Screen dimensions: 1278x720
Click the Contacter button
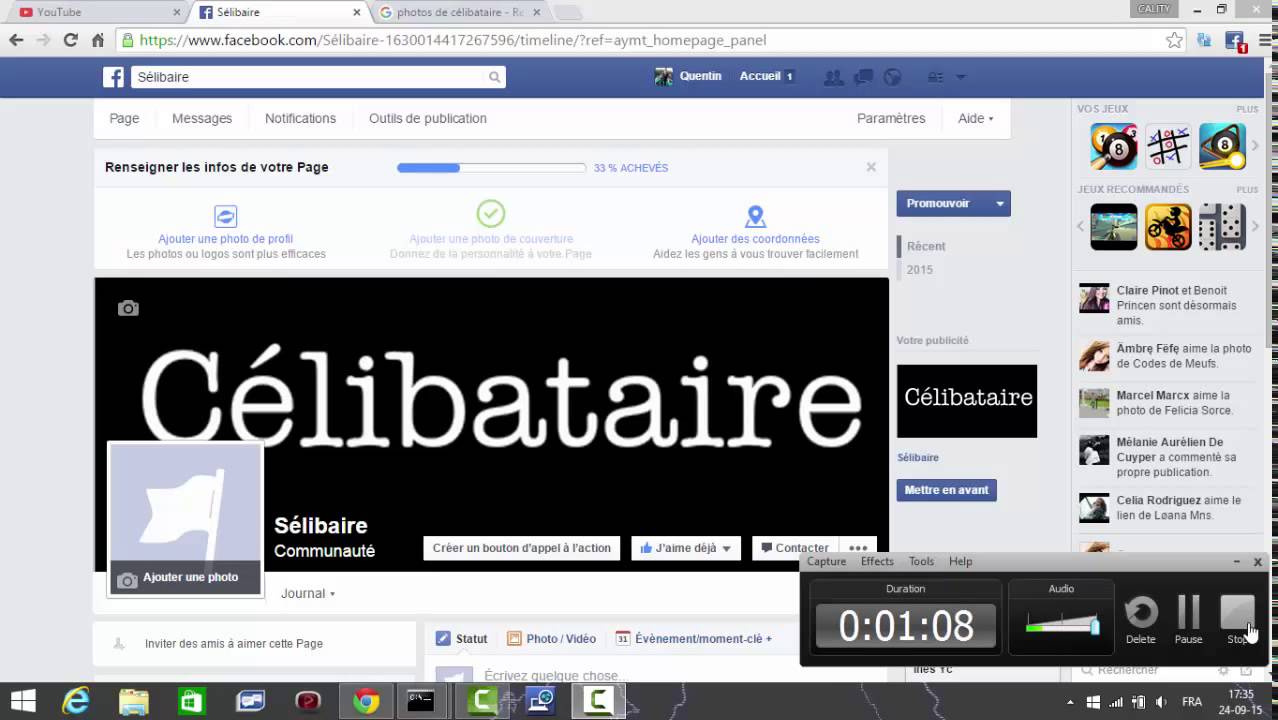click(794, 548)
